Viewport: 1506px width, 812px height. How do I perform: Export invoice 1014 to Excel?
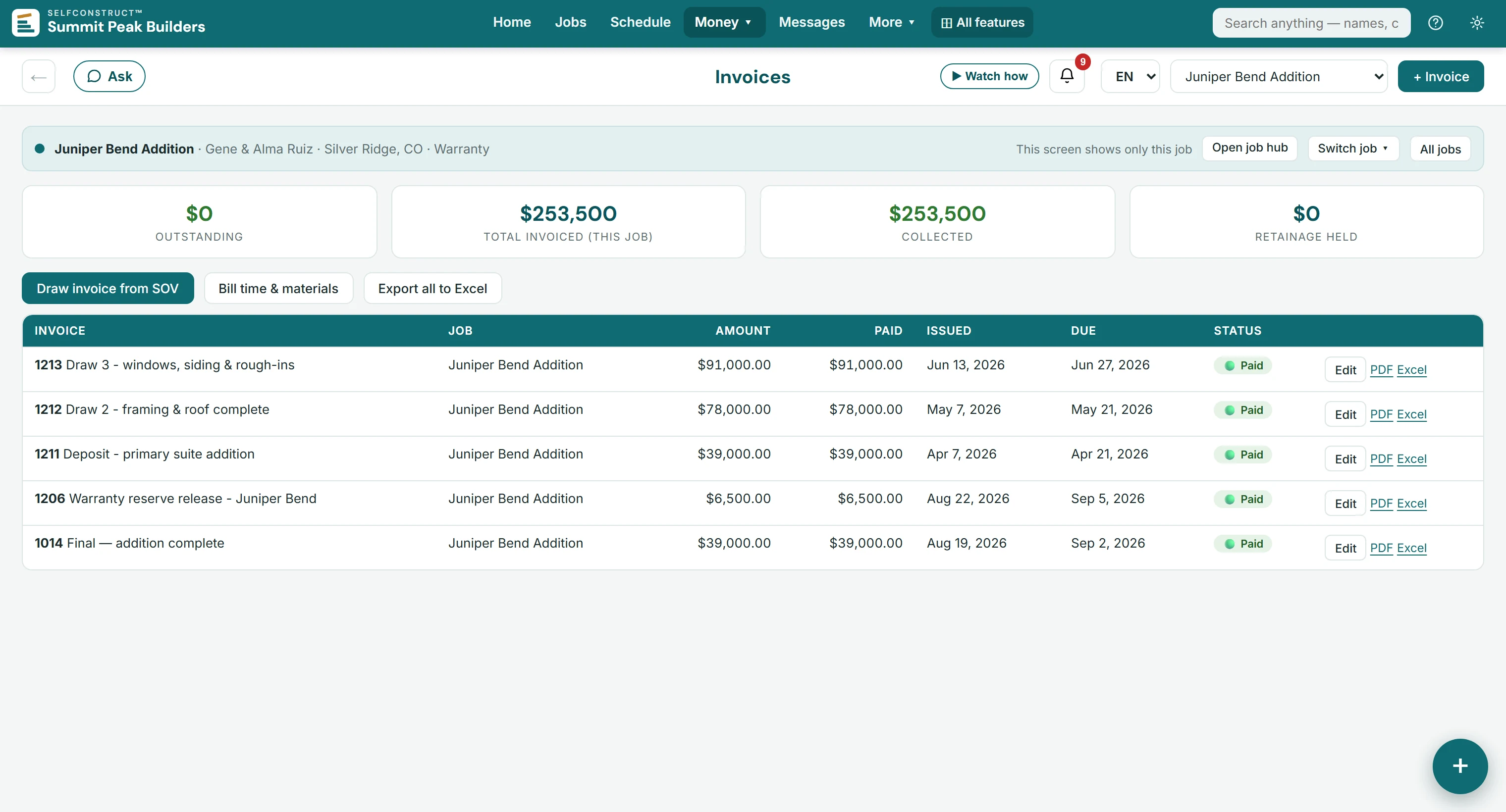[1411, 548]
